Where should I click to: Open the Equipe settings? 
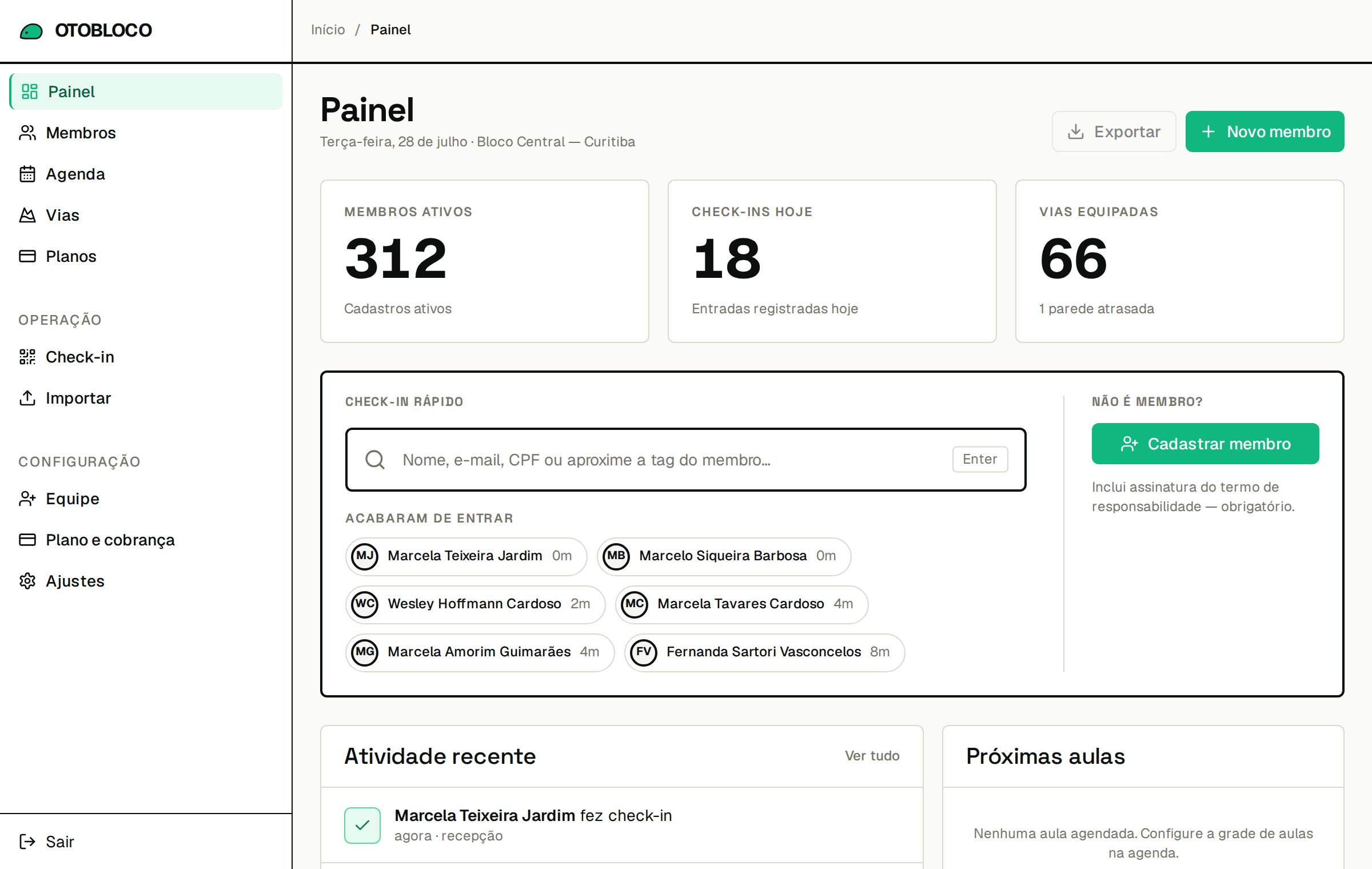[x=146, y=499]
